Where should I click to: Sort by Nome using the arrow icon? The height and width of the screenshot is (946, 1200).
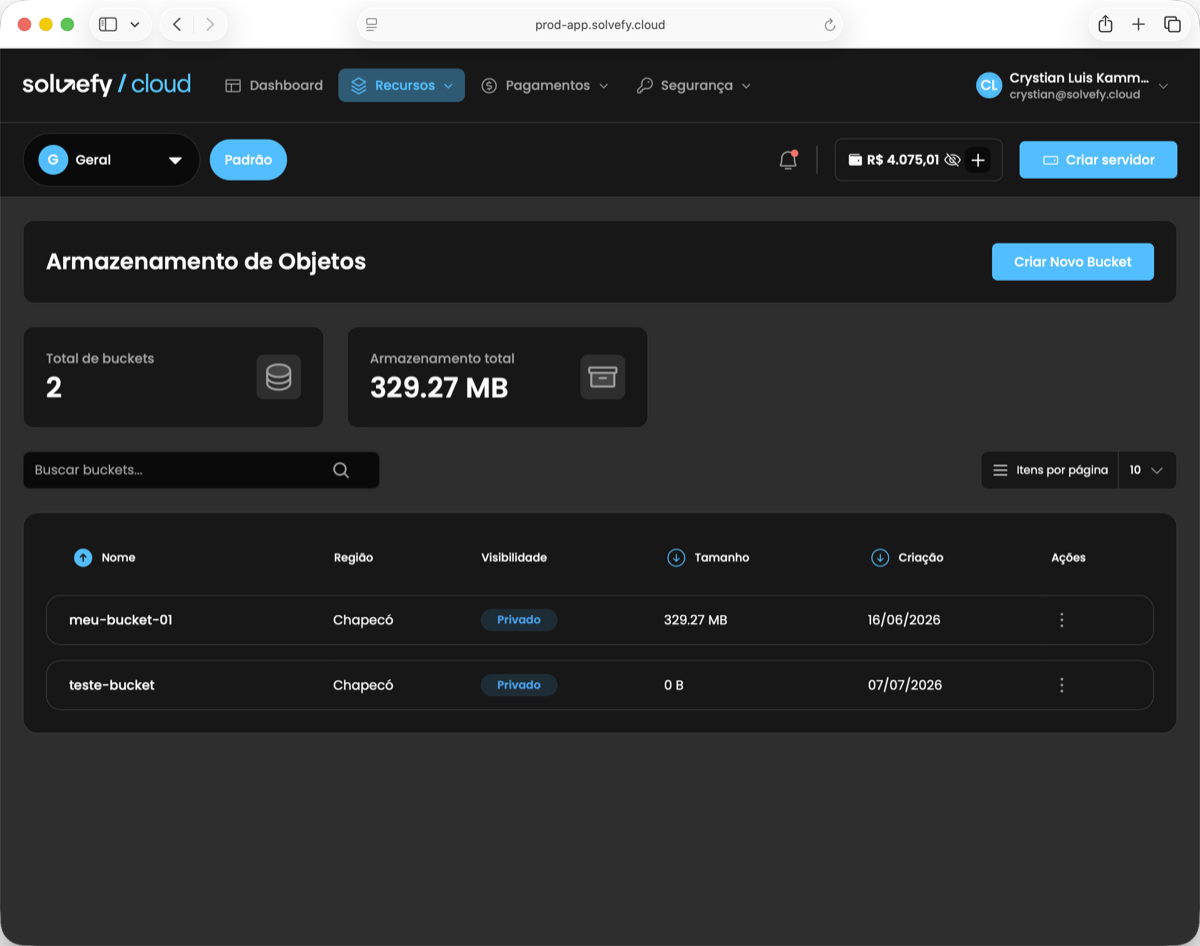(83, 558)
